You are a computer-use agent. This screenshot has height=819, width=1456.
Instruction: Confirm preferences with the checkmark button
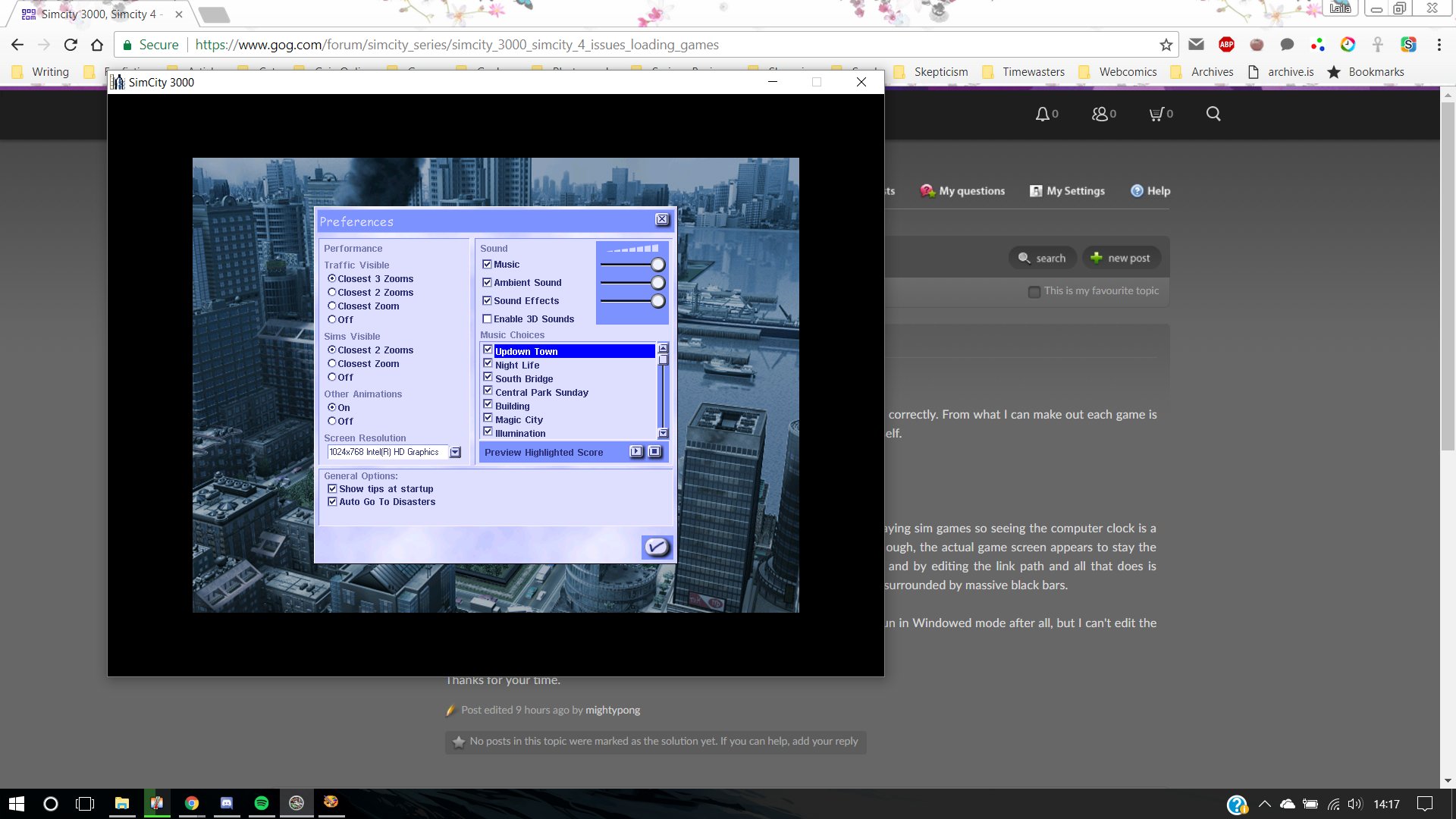tap(657, 547)
